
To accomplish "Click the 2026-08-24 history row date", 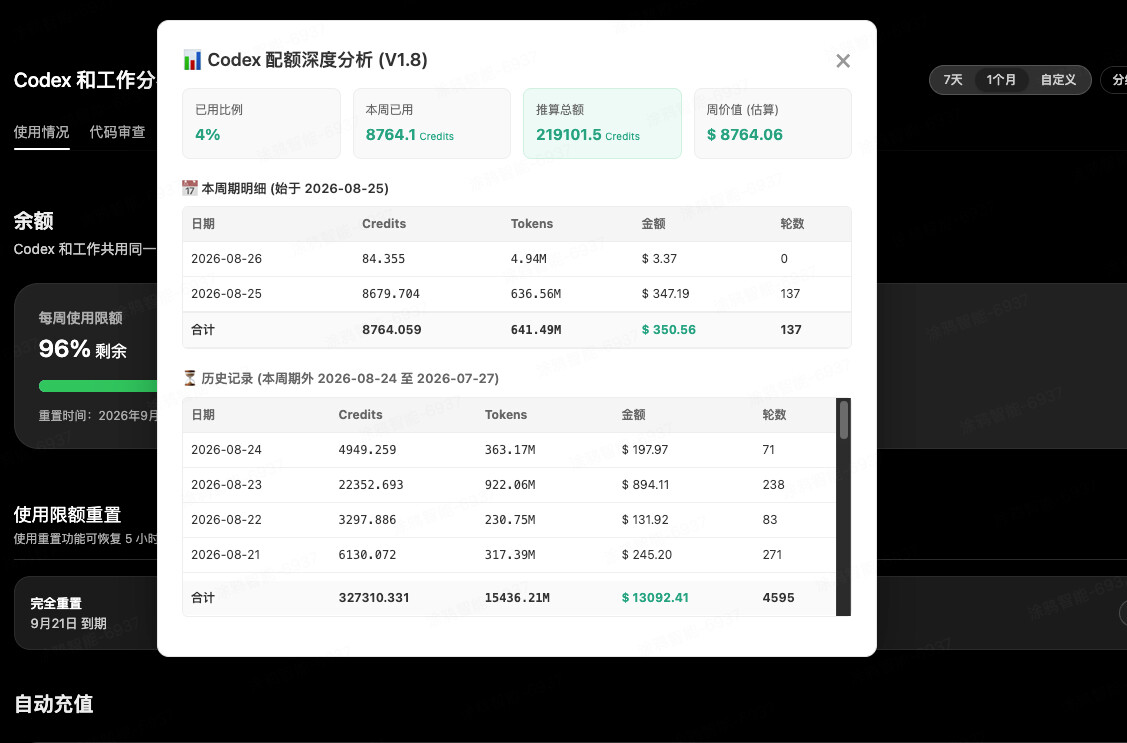I will pyautogui.click(x=226, y=450).
